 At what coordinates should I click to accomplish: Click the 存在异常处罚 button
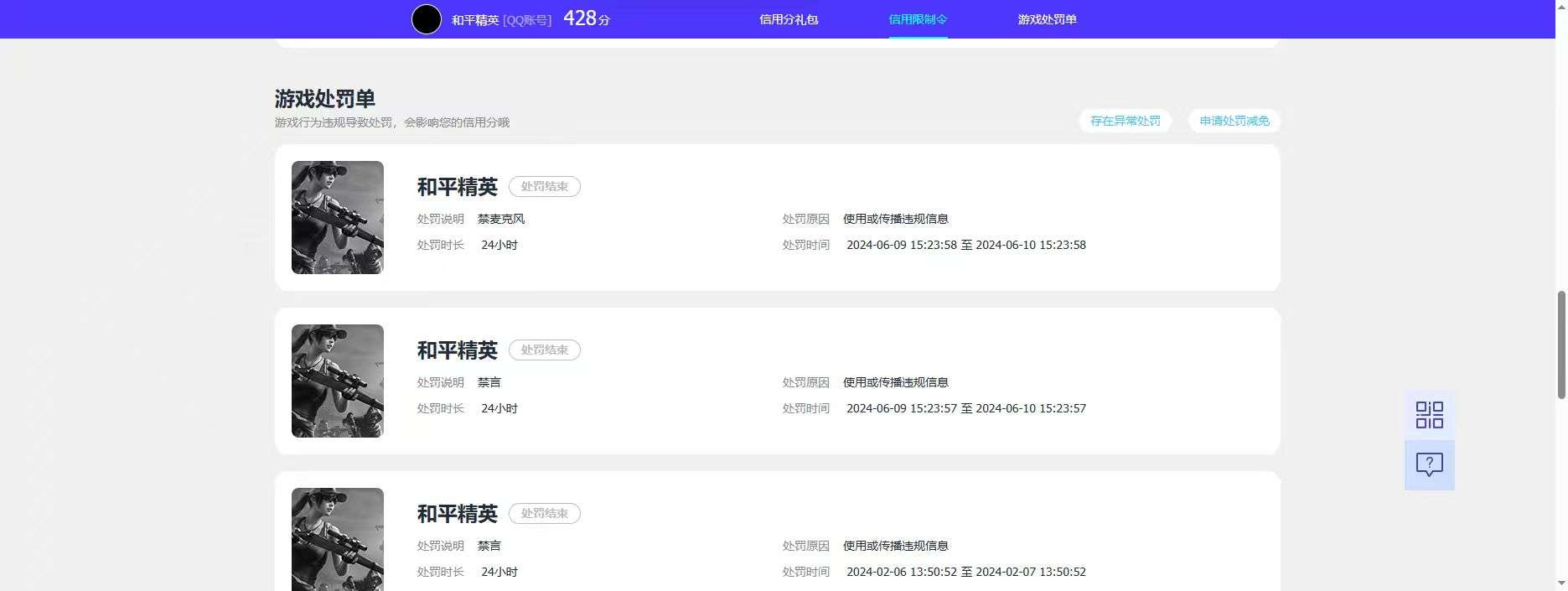[1125, 121]
